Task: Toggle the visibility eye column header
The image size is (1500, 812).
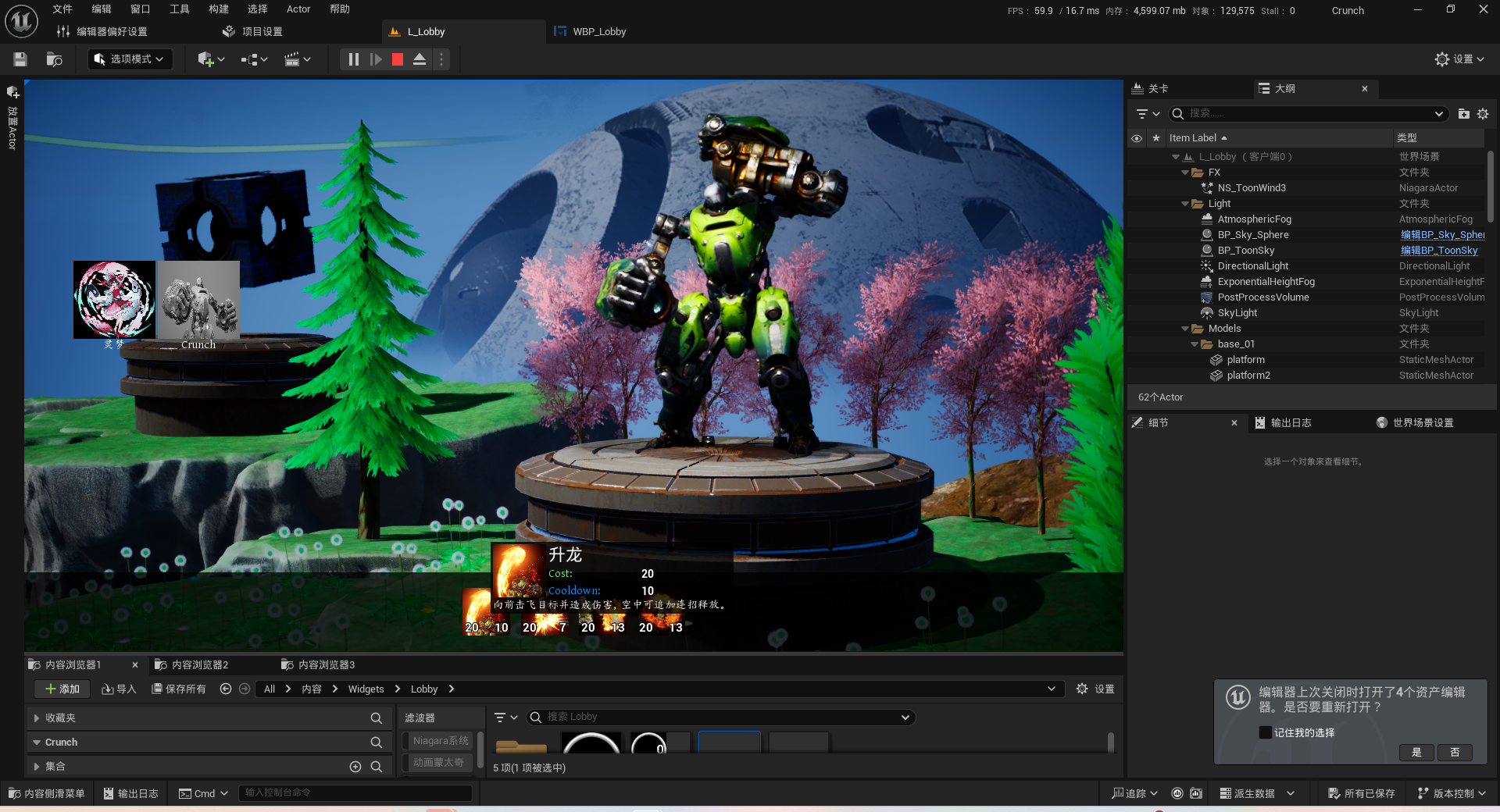Action: coord(1137,138)
